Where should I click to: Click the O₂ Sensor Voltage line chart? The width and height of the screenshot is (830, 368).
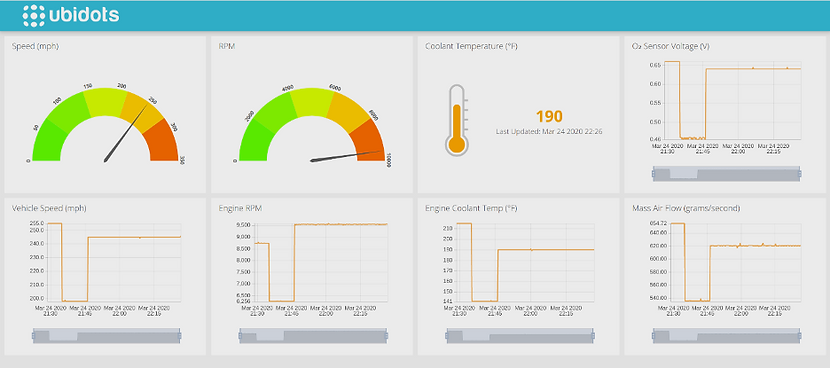pos(733,100)
